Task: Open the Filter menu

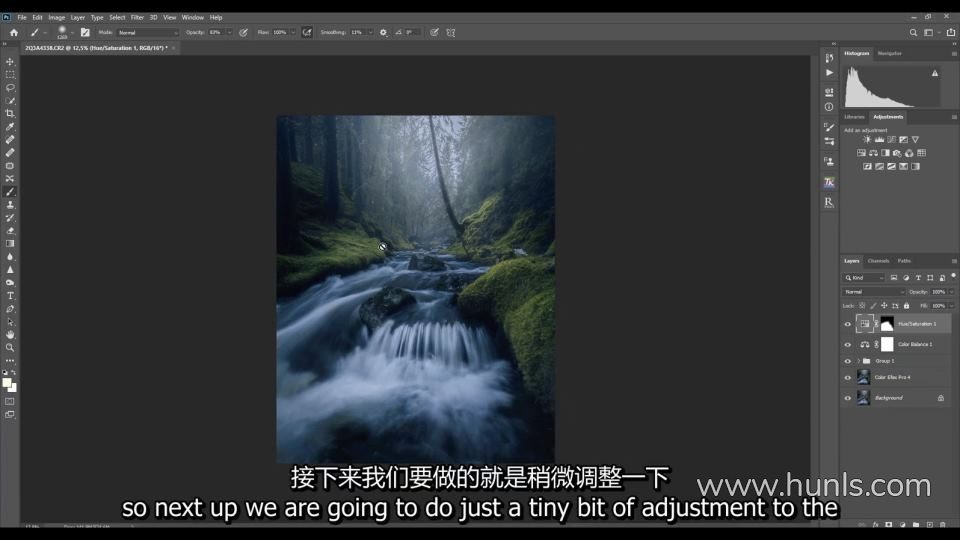Action: pos(137,18)
